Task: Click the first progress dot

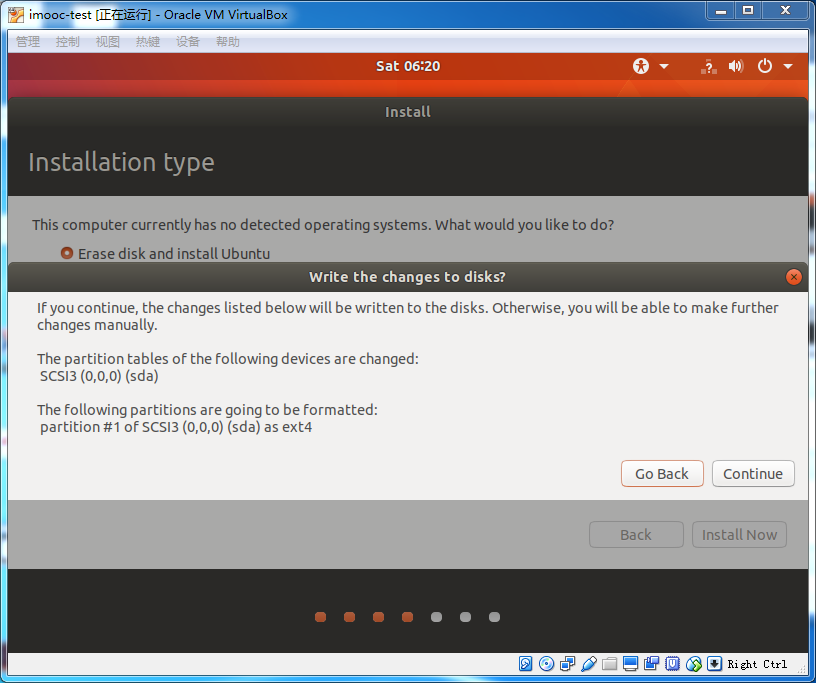Action: tap(321, 617)
